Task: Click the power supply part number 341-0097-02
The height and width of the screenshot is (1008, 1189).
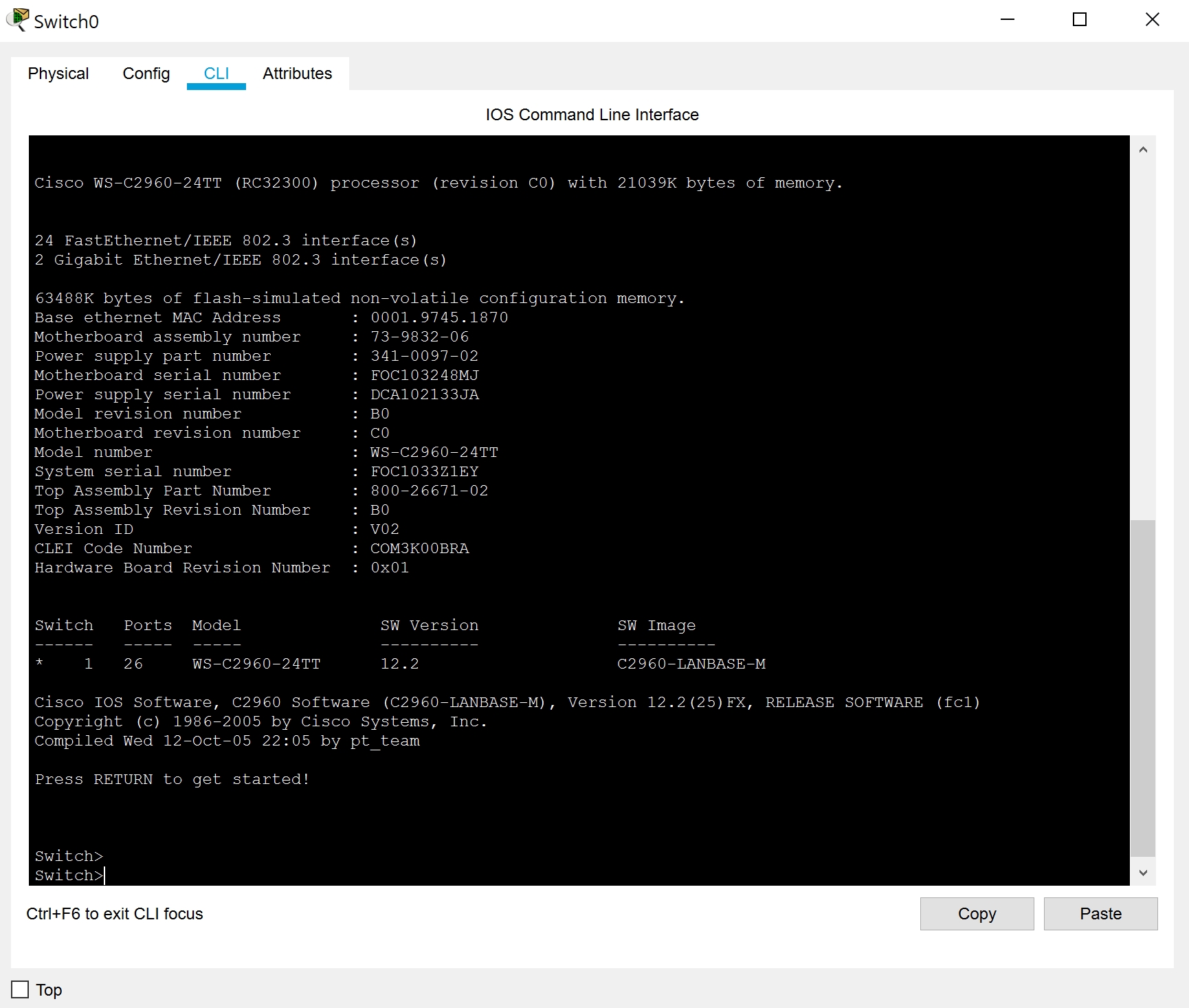Action: point(425,356)
